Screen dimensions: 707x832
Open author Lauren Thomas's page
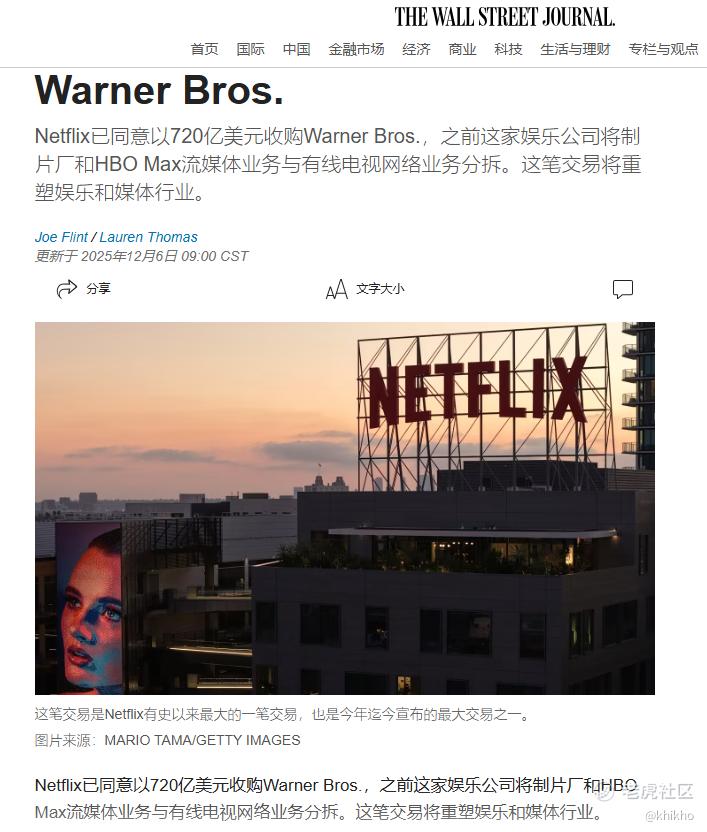tap(149, 237)
